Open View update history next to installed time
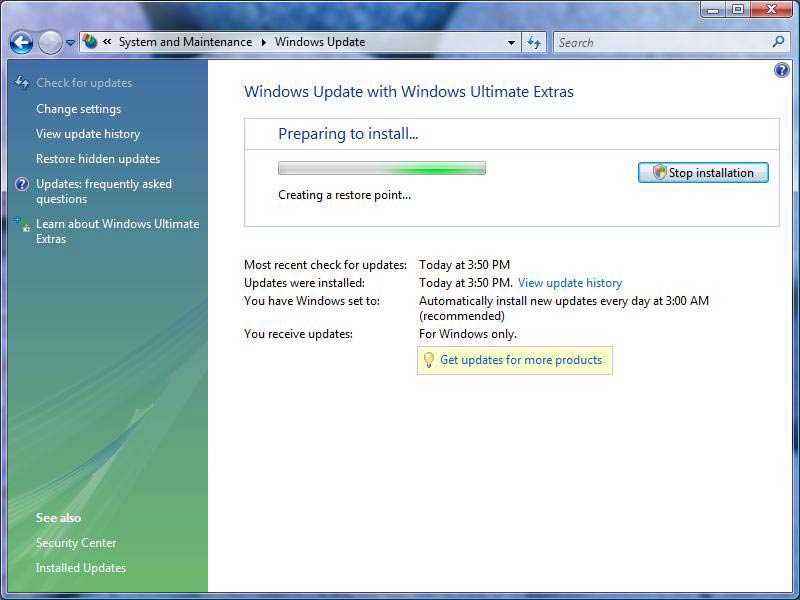Screen dimensions: 800x600 coord(570,283)
